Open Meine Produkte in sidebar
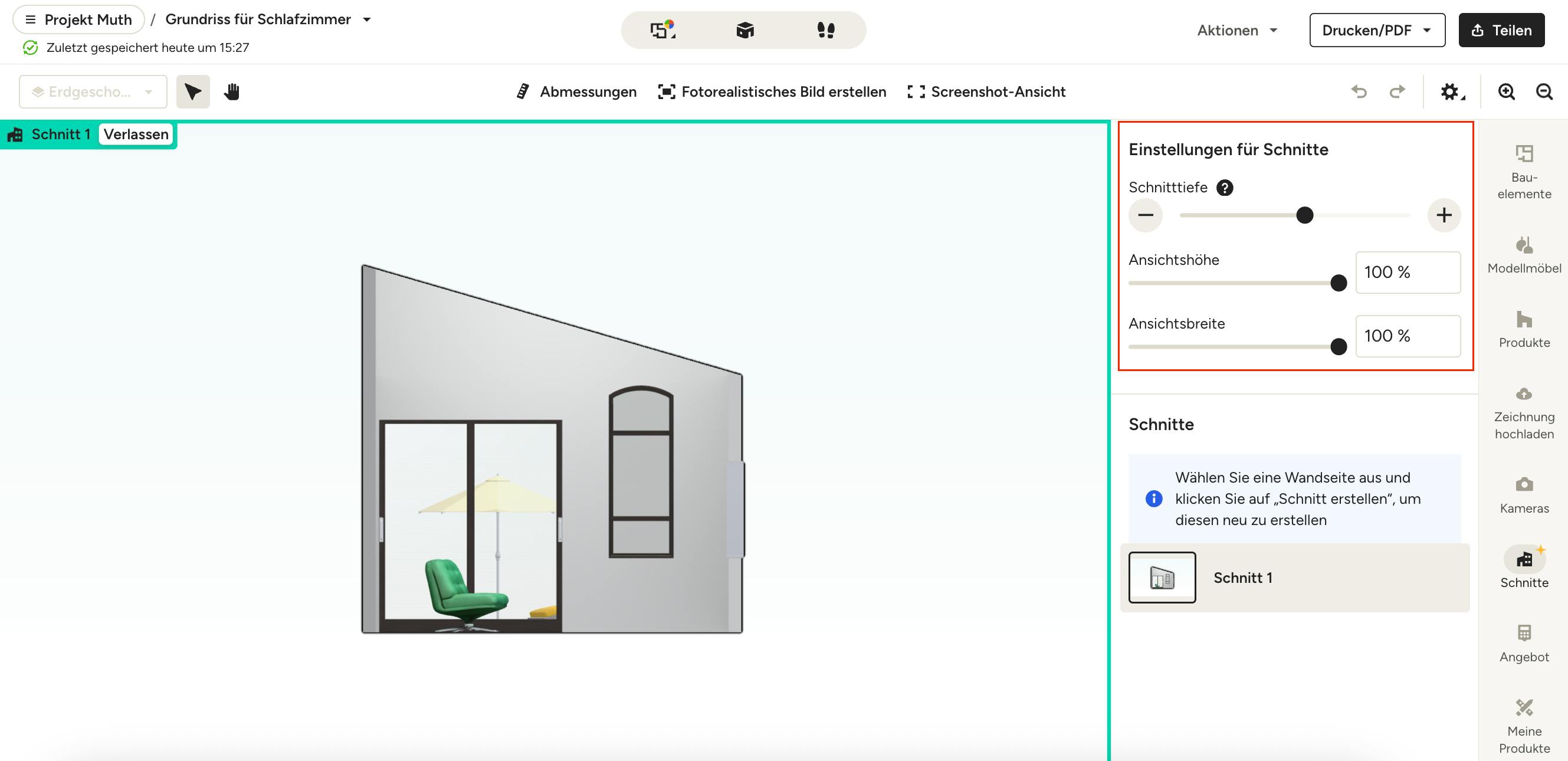The image size is (1568, 761). [1524, 726]
